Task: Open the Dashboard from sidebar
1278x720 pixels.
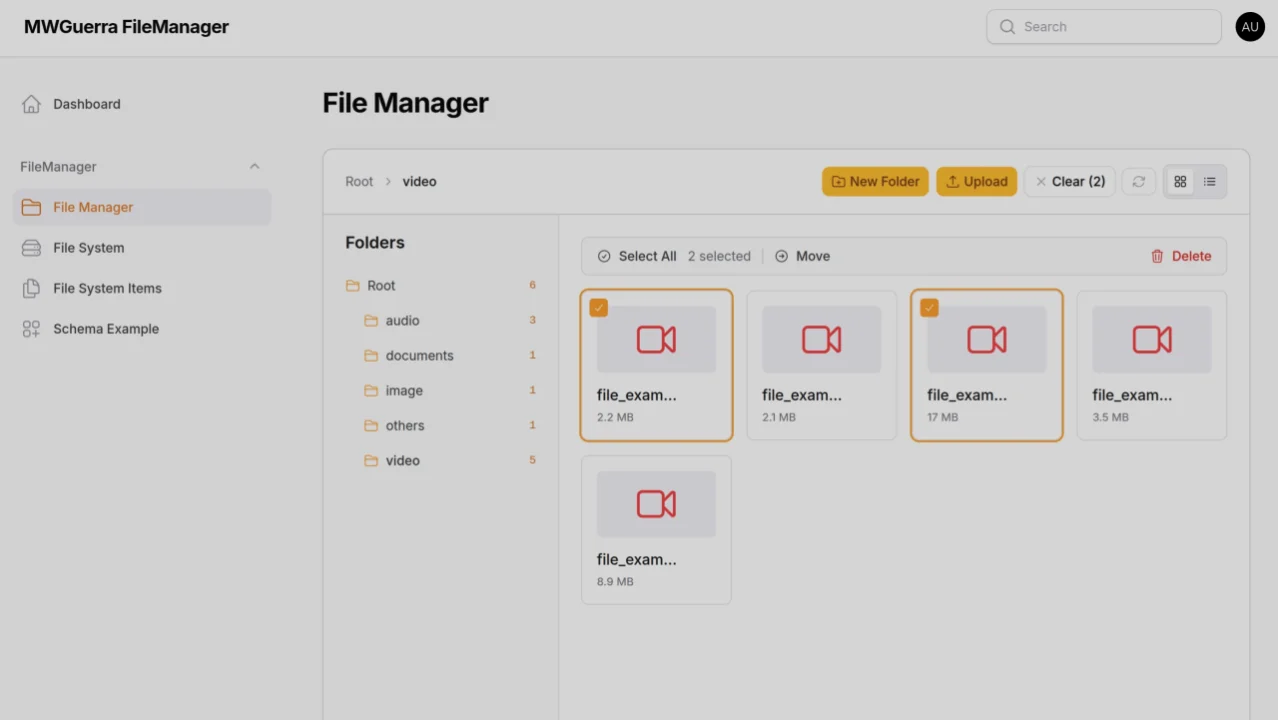Action: pyautogui.click(x=86, y=103)
